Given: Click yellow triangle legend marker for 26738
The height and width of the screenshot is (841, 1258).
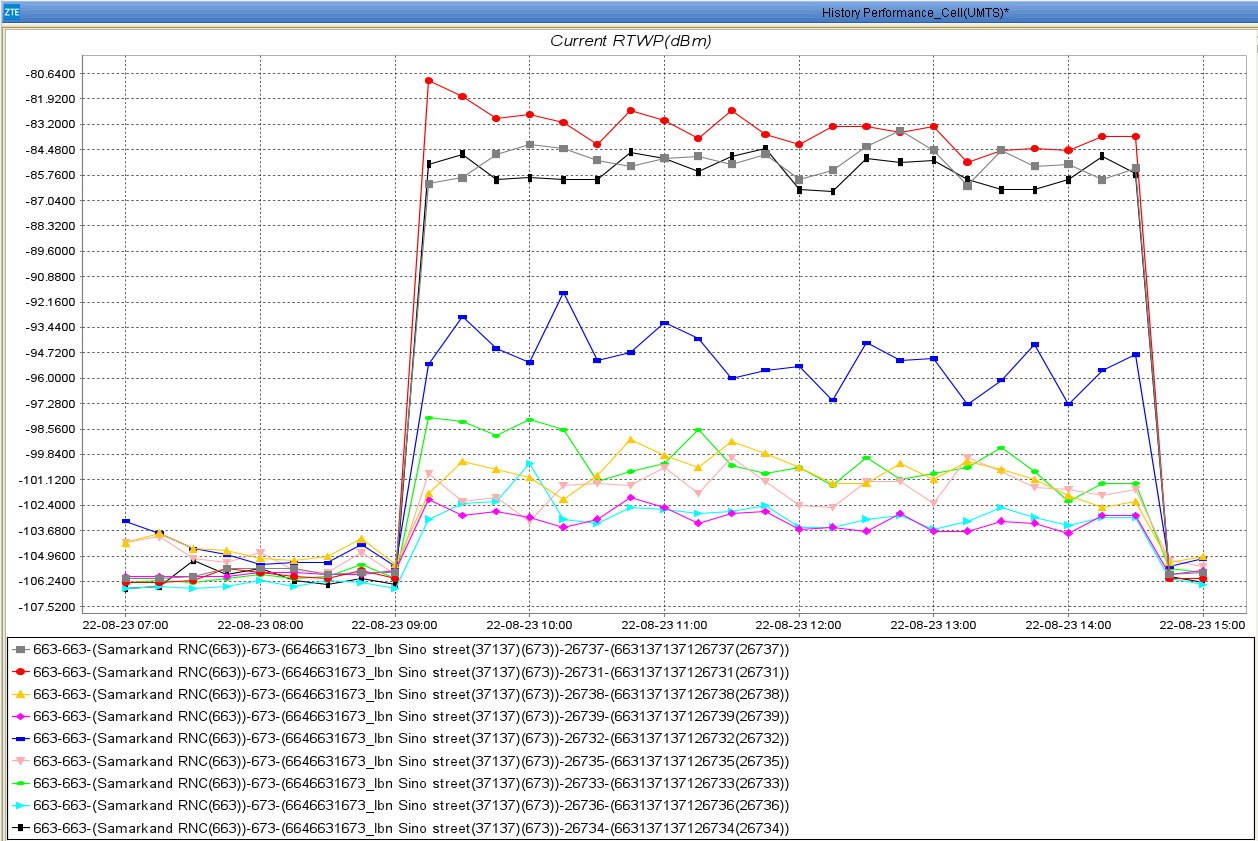Looking at the screenshot, I should [x=21, y=694].
